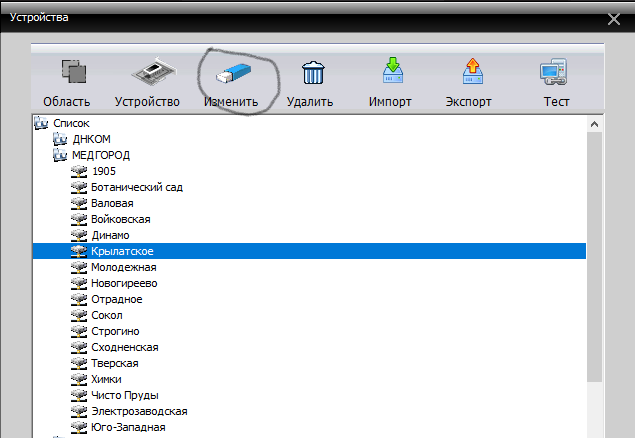Image resolution: width=635 pixels, height=438 pixels.
Task: Select the Строгино device entry
Action: pos(115,331)
